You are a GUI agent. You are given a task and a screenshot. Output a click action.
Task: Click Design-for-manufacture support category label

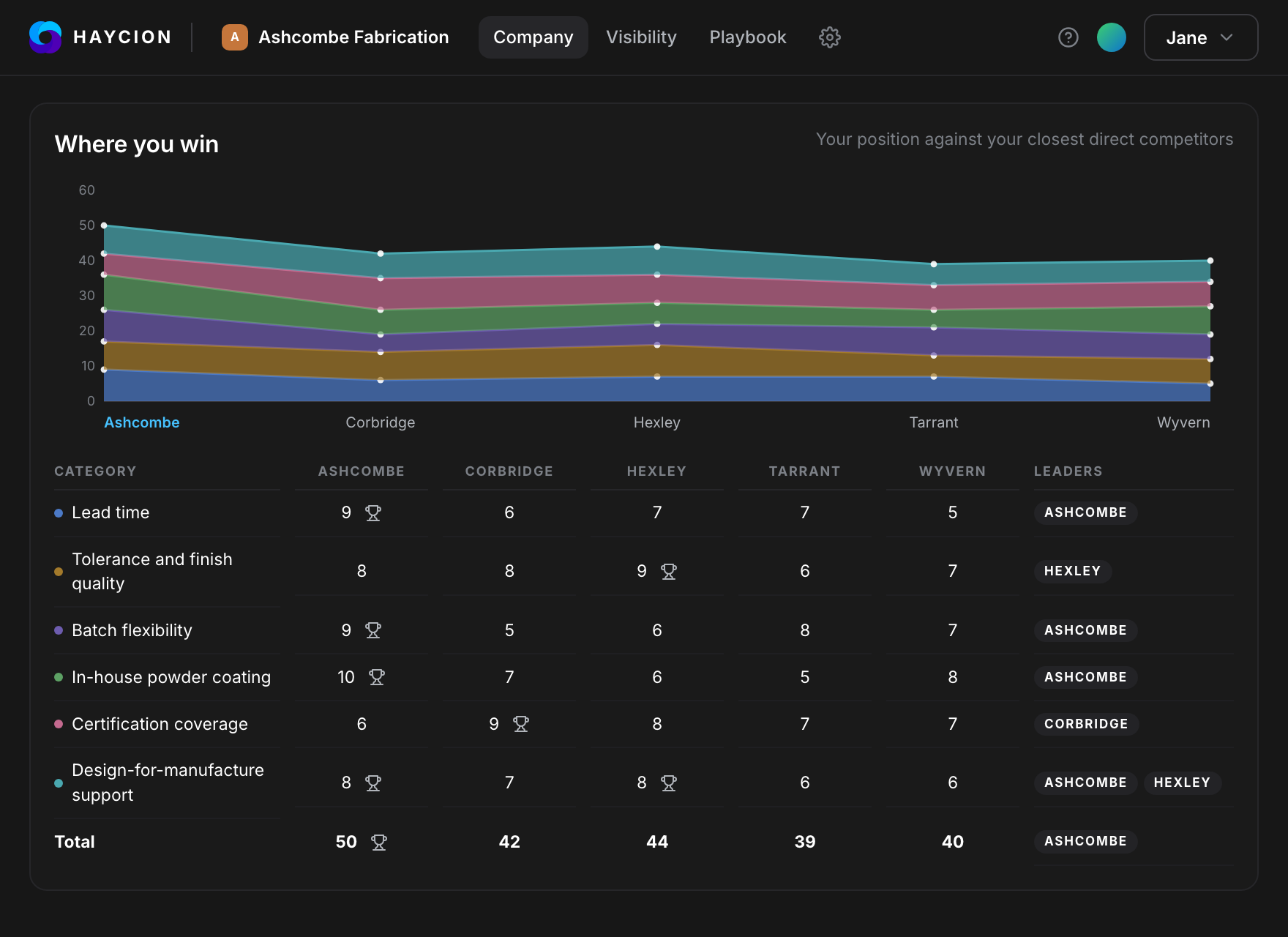coord(168,783)
